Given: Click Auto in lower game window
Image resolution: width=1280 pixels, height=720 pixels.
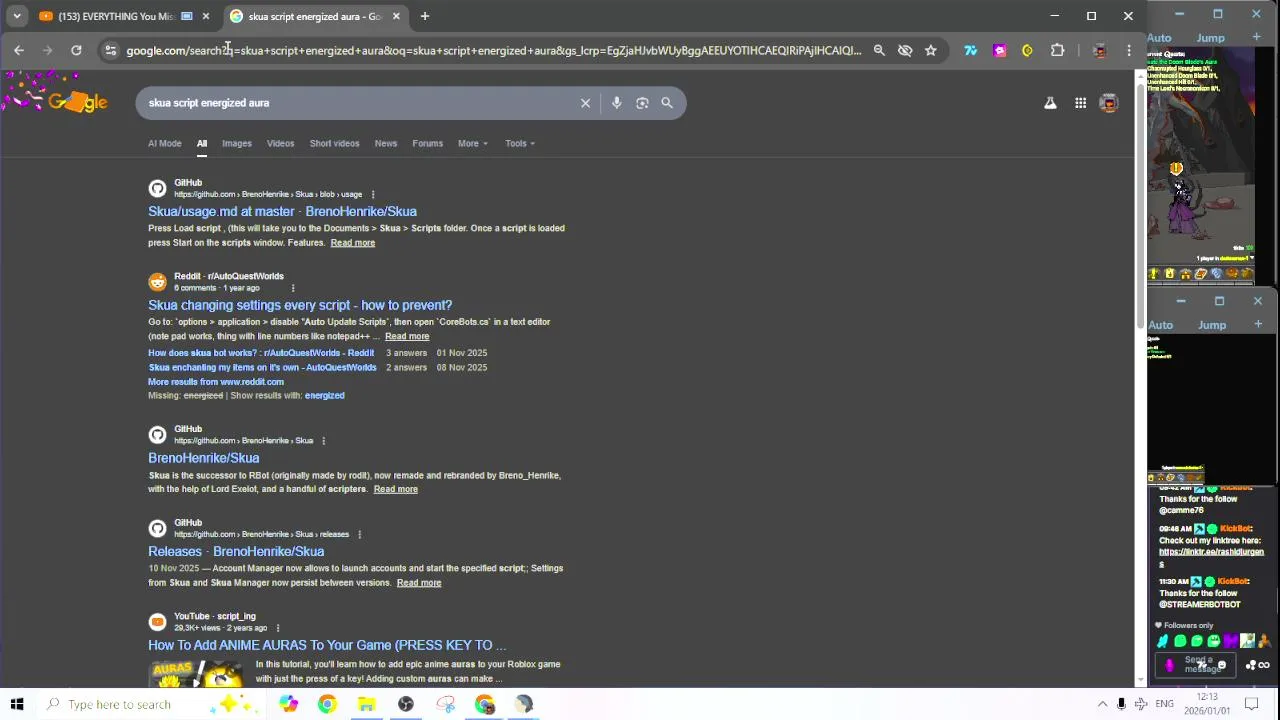Looking at the screenshot, I should pos(1161,325).
